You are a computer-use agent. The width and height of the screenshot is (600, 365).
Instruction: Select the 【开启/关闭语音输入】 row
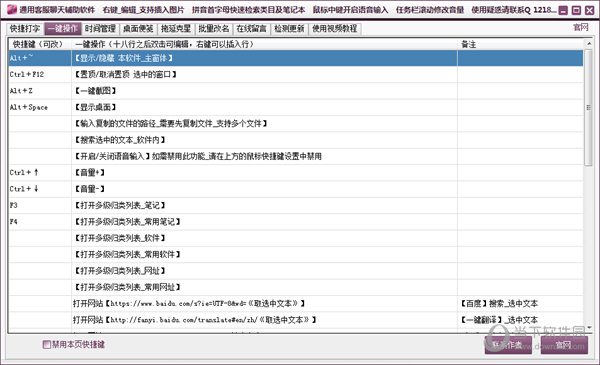[x=296, y=156]
